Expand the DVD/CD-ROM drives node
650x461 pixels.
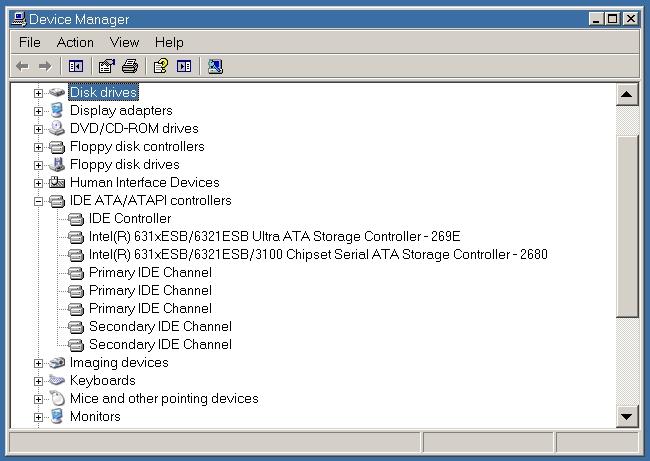pyautogui.click(x=38, y=129)
